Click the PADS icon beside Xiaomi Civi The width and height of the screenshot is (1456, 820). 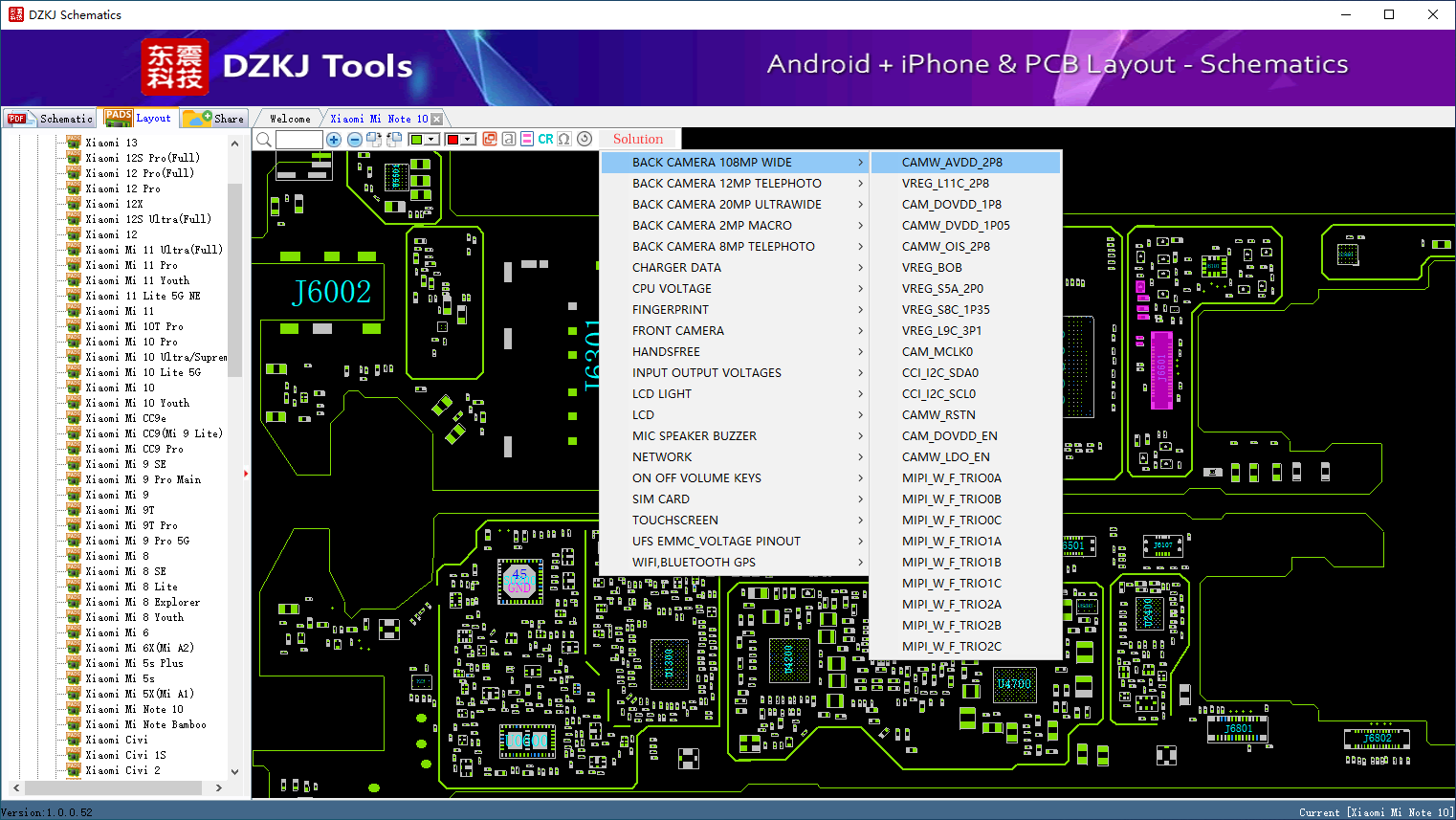[x=74, y=740]
